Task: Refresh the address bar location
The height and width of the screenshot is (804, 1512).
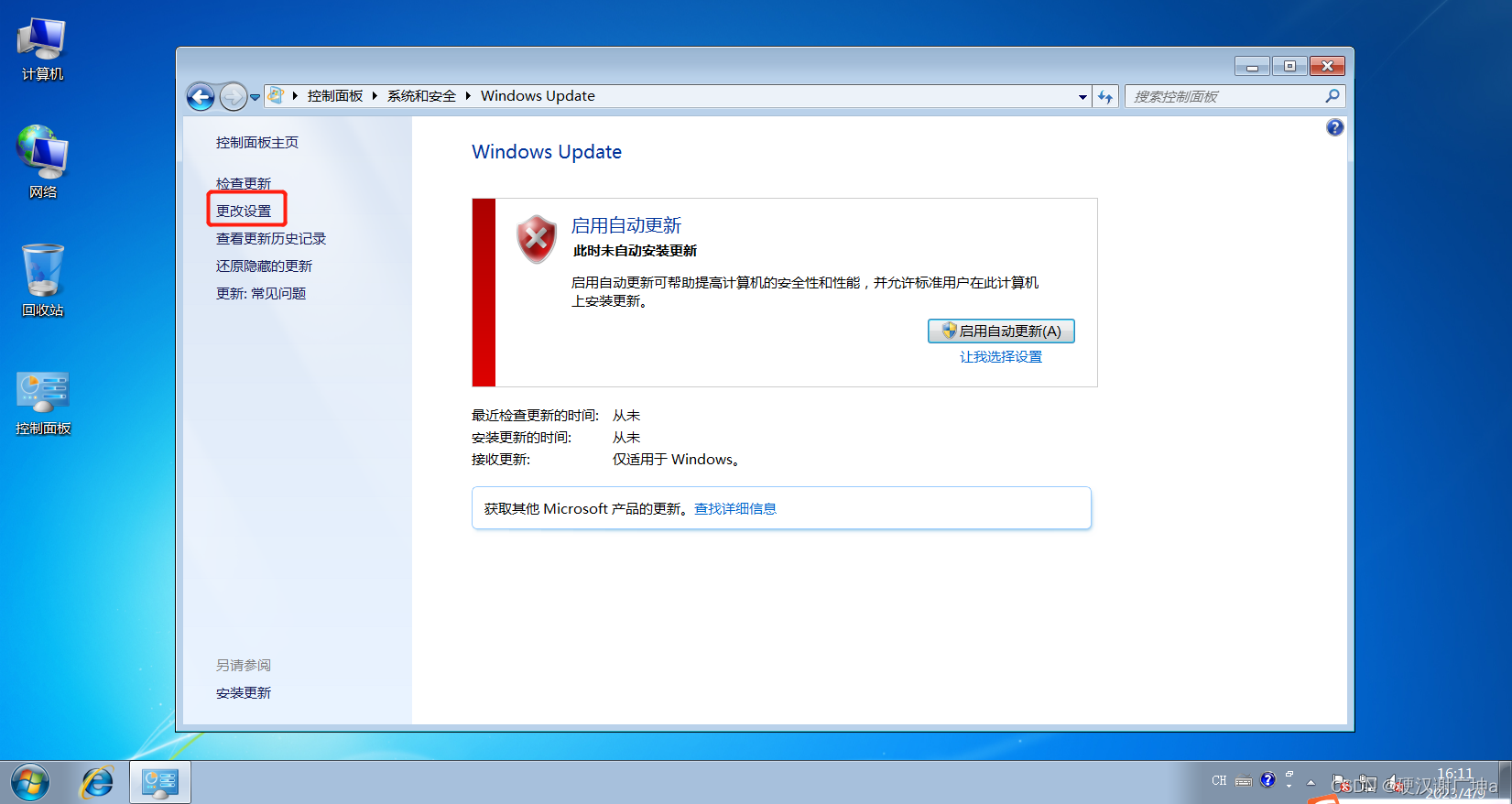Action: click(1105, 96)
